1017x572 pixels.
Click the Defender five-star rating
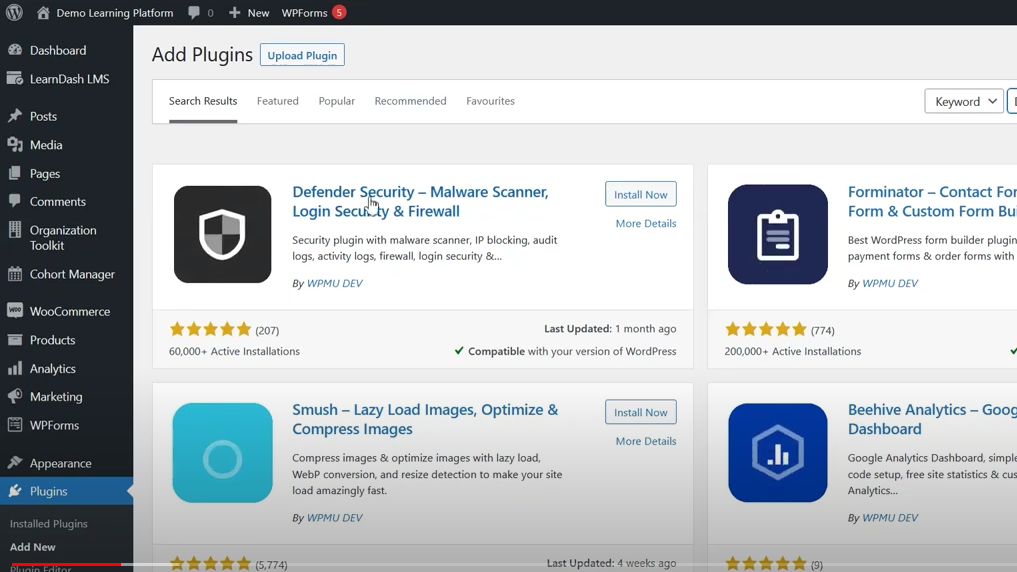coord(210,329)
